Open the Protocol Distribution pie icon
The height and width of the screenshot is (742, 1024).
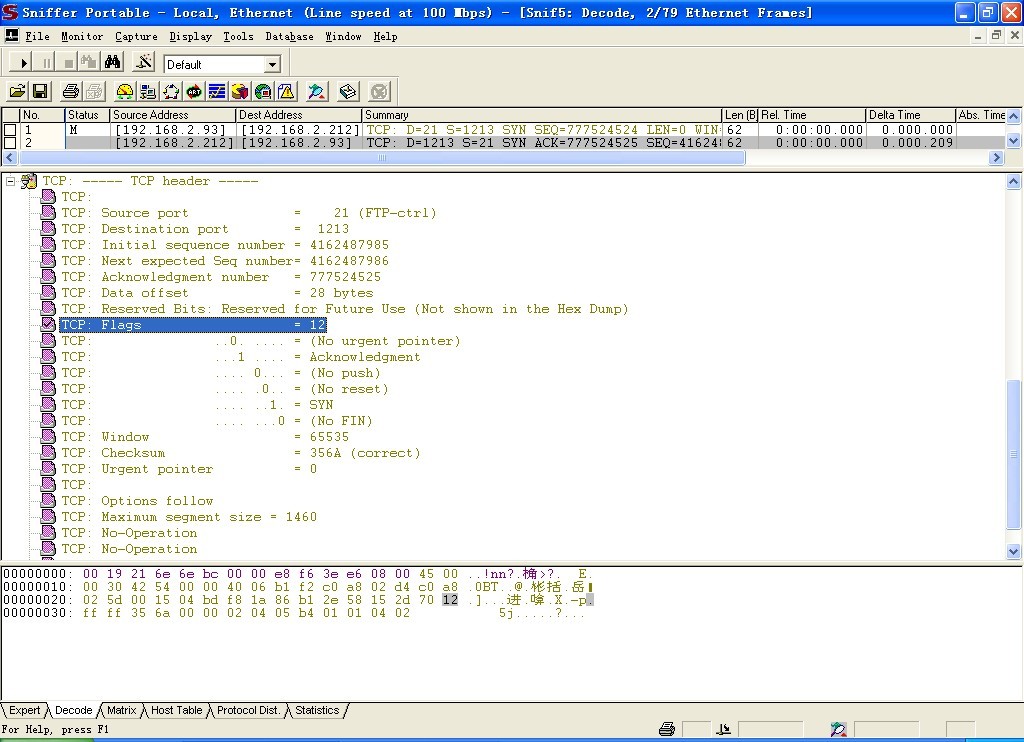point(240,91)
